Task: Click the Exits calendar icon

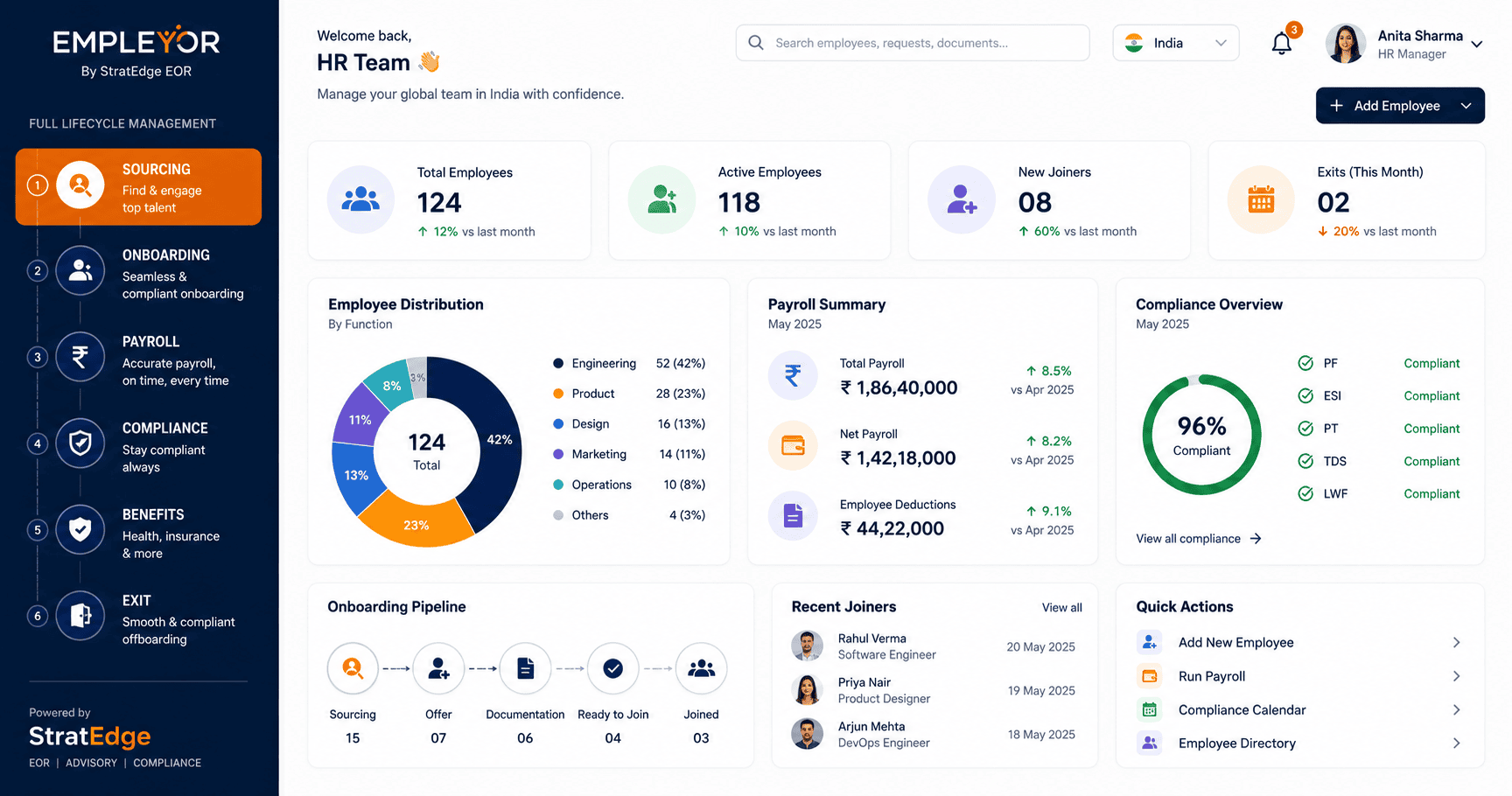Action: point(1261,199)
